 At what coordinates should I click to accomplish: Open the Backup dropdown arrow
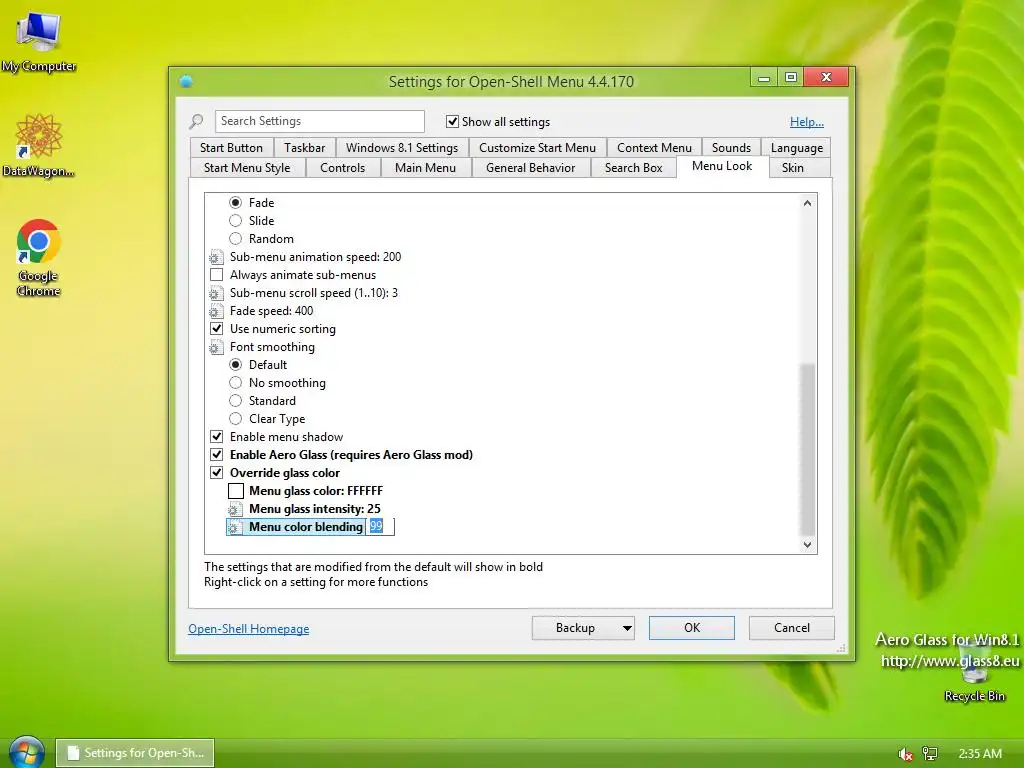click(x=627, y=628)
